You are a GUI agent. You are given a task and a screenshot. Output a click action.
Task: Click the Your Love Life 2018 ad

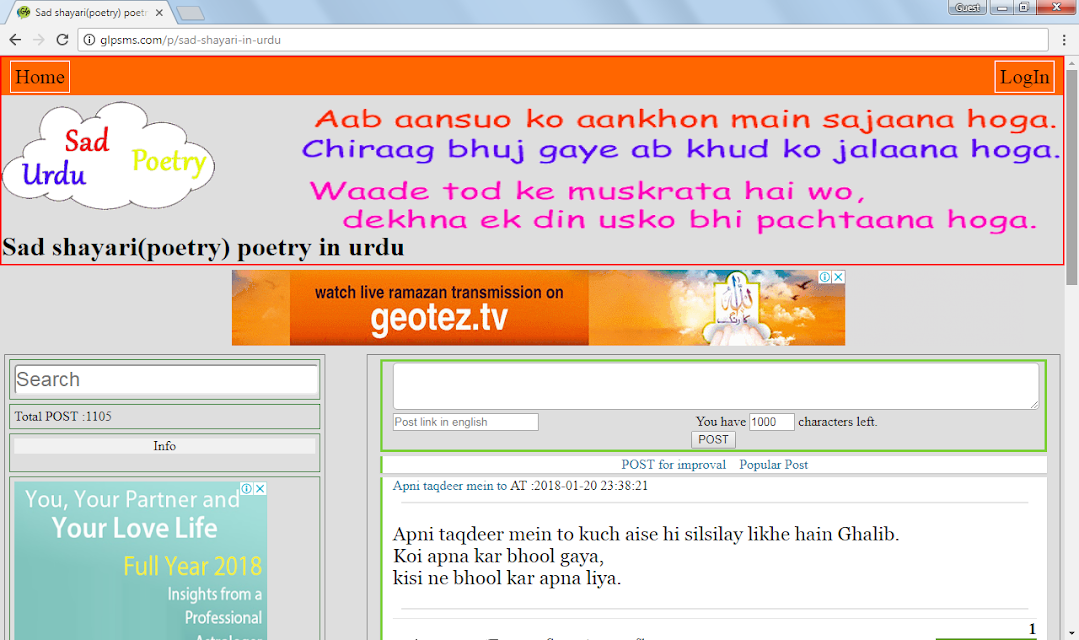click(x=140, y=561)
